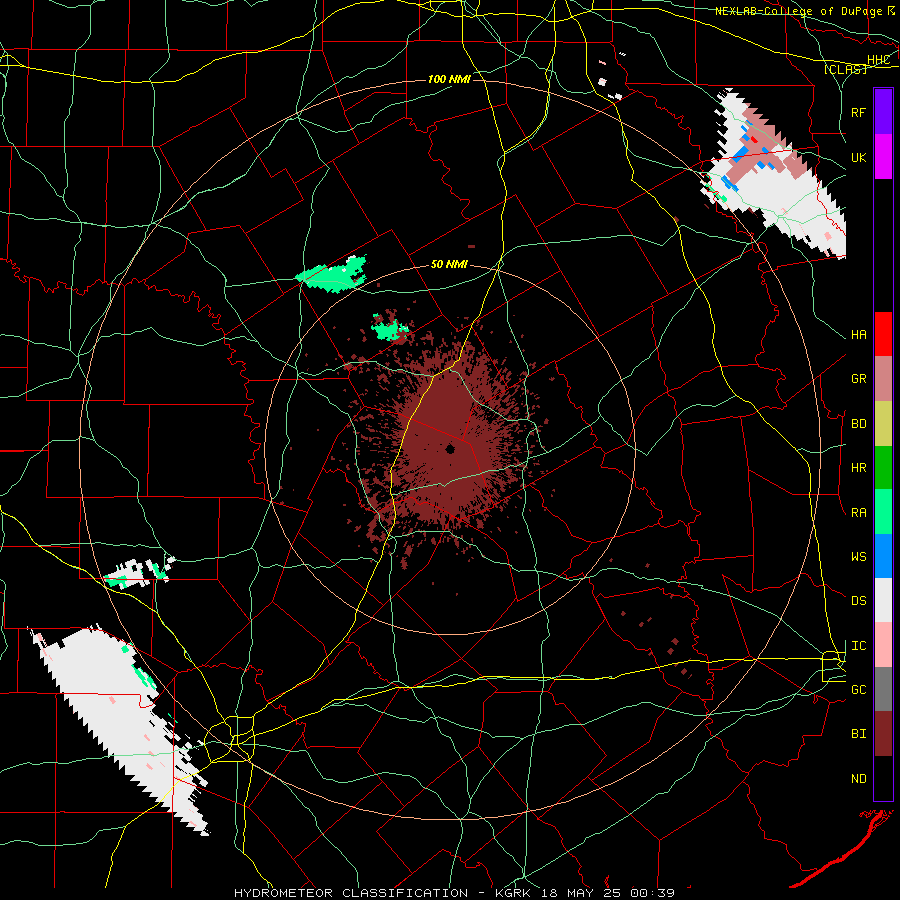Click the 'ND' legend label
The image size is (900, 900).
858,779
